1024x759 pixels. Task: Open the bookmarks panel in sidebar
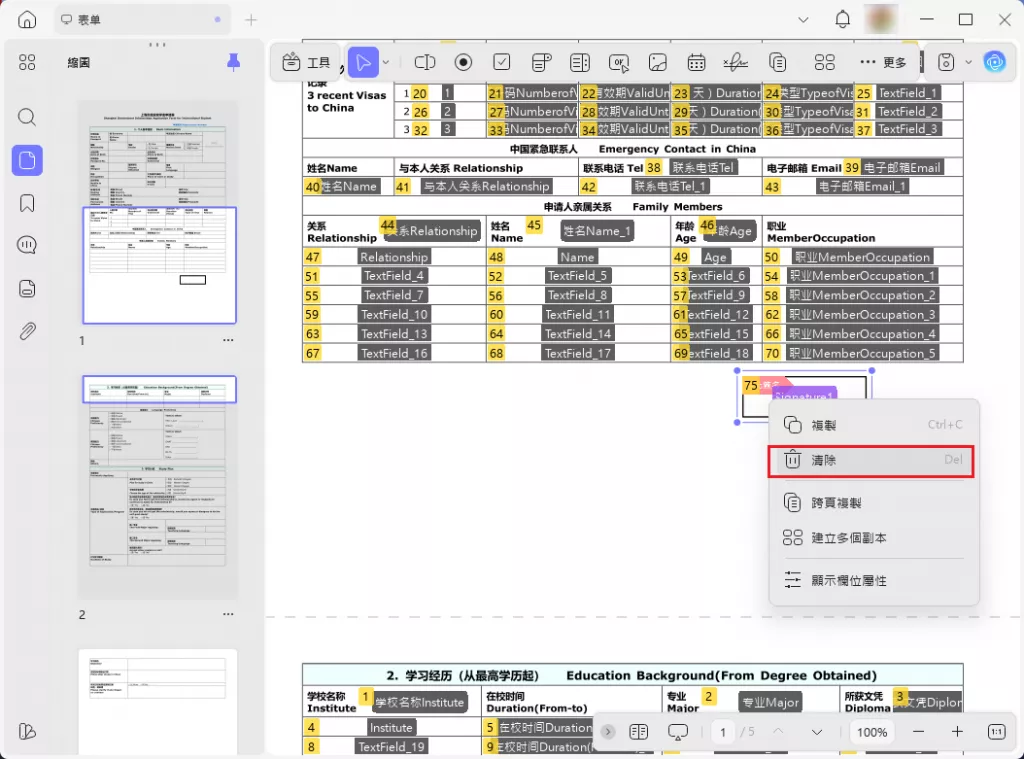point(27,203)
